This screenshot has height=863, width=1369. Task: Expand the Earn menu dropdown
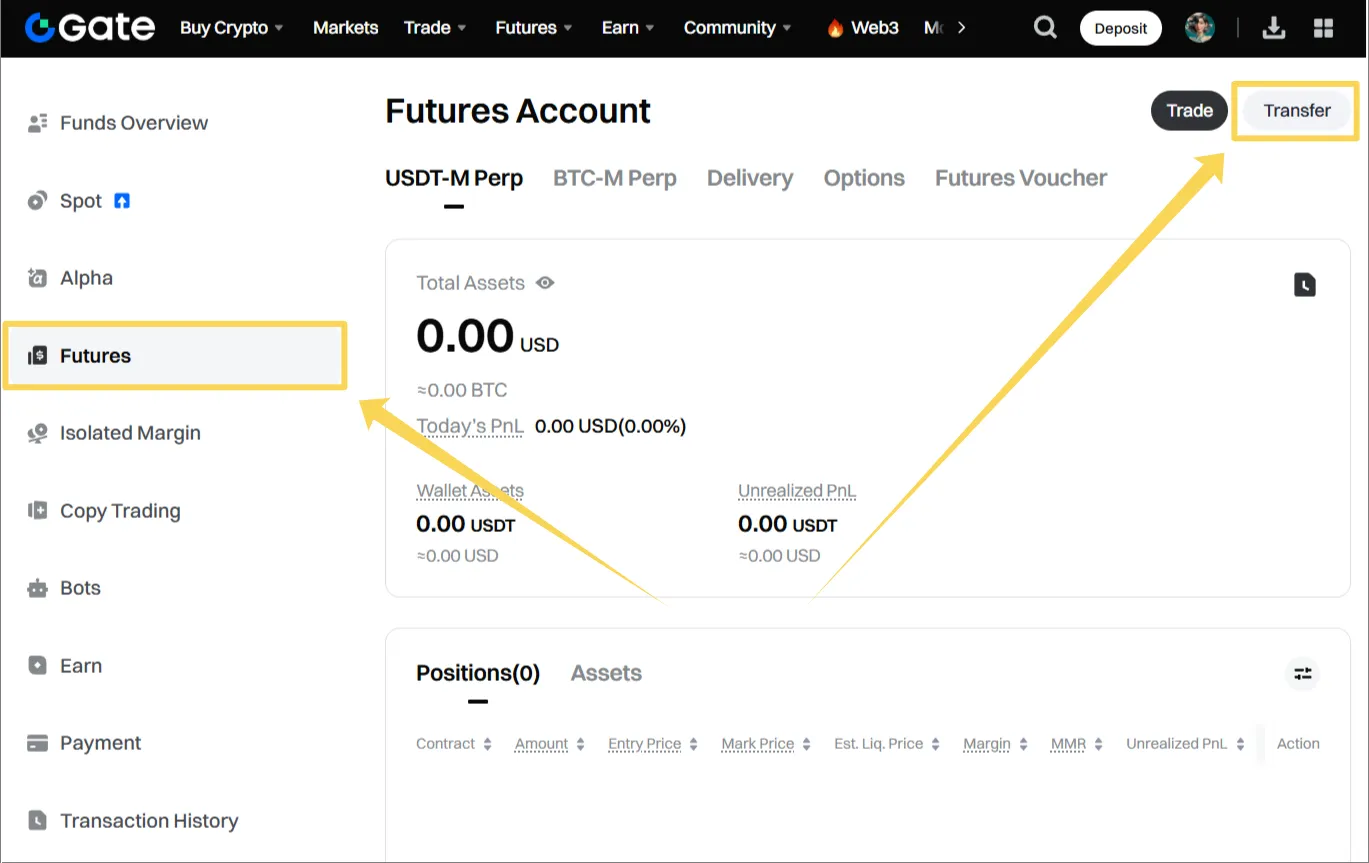[x=628, y=28]
